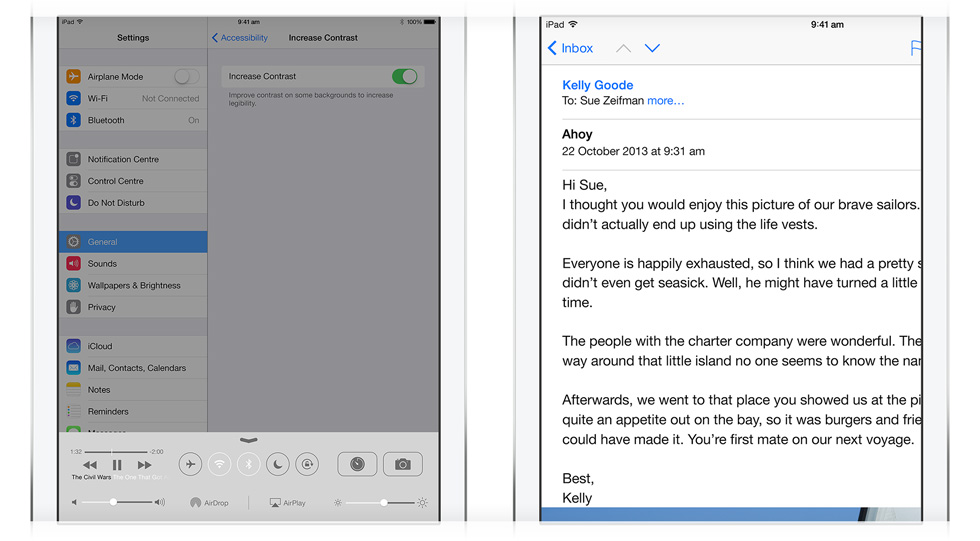Tap the Camera shortcut in Control Centre

pos(402,464)
